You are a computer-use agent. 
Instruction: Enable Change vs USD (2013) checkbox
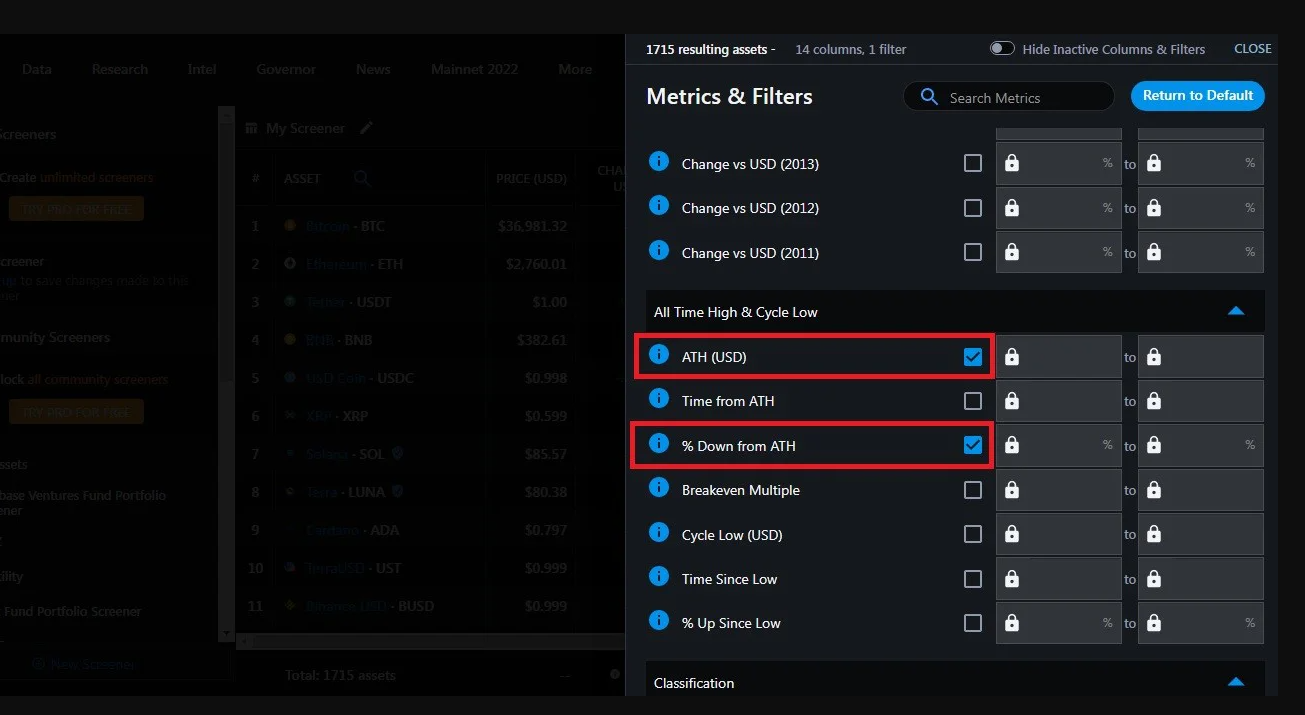(x=973, y=163)
